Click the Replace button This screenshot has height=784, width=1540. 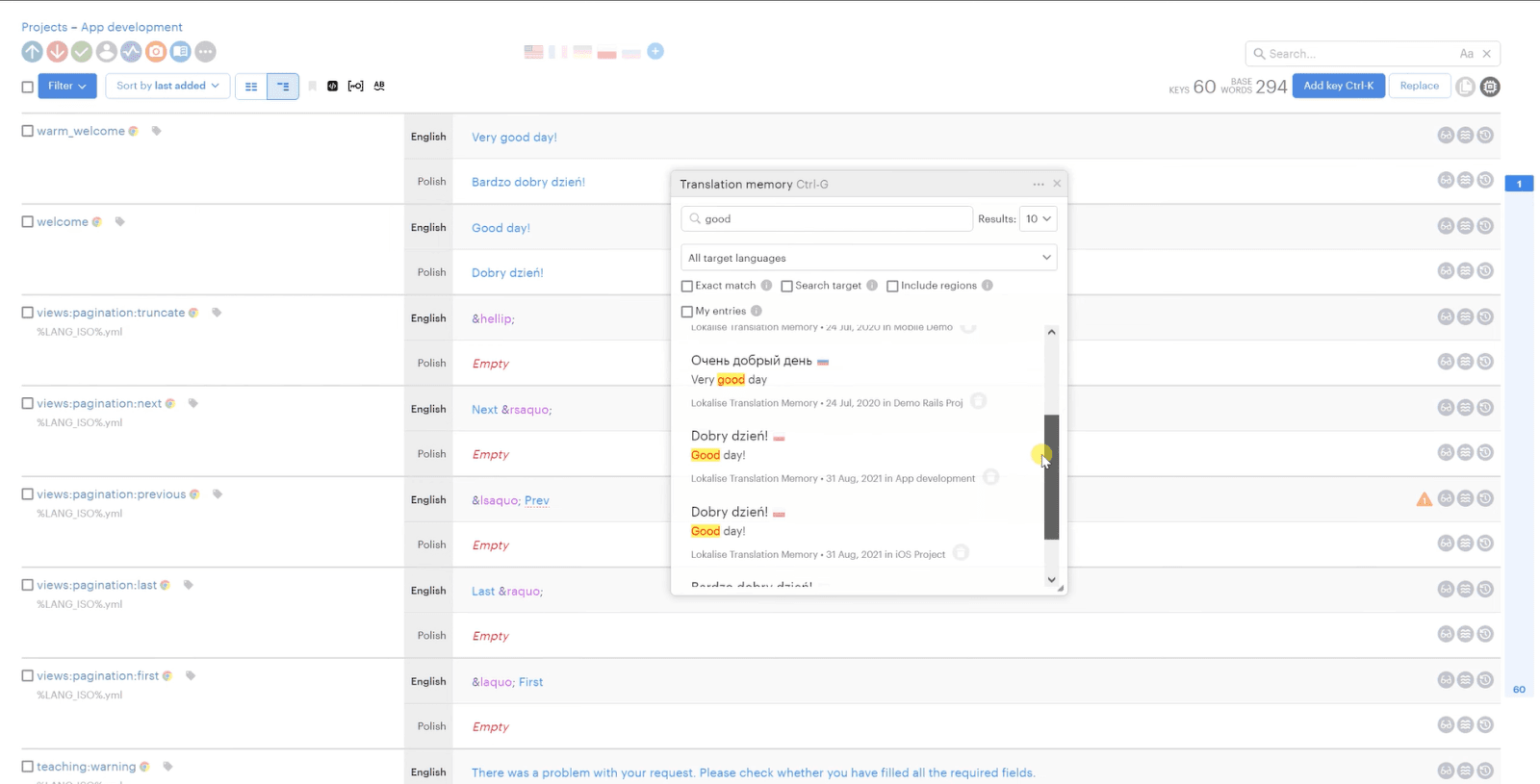point(1419,86)
